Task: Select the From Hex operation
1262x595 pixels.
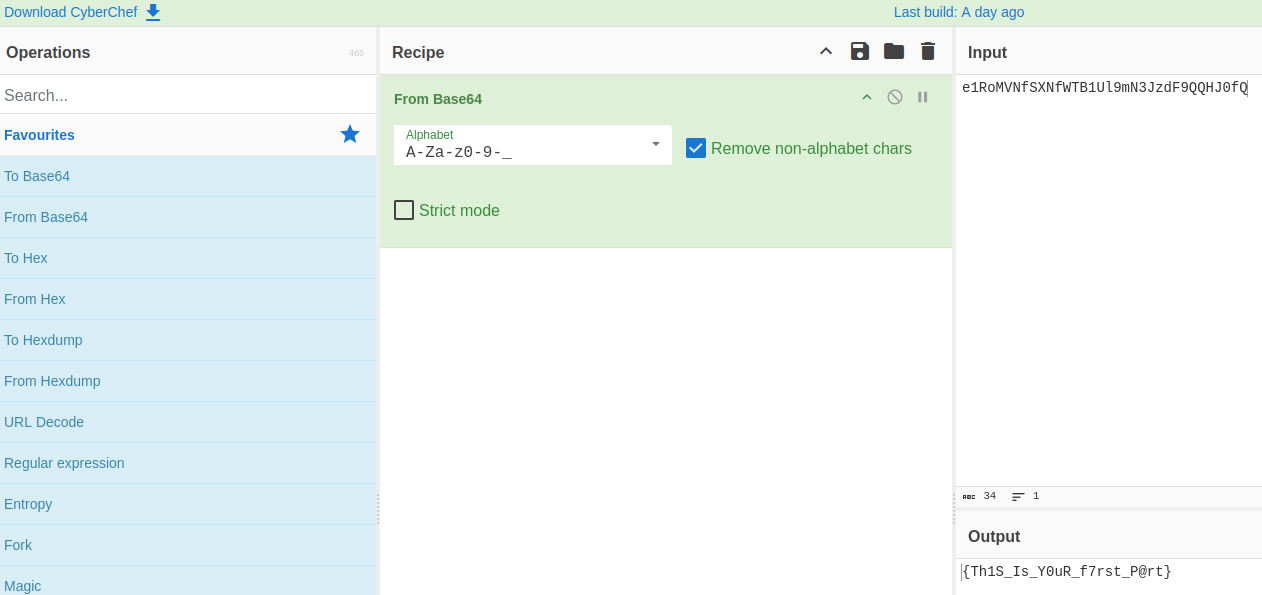Action: pyautogui.click(x=188, y=299)
